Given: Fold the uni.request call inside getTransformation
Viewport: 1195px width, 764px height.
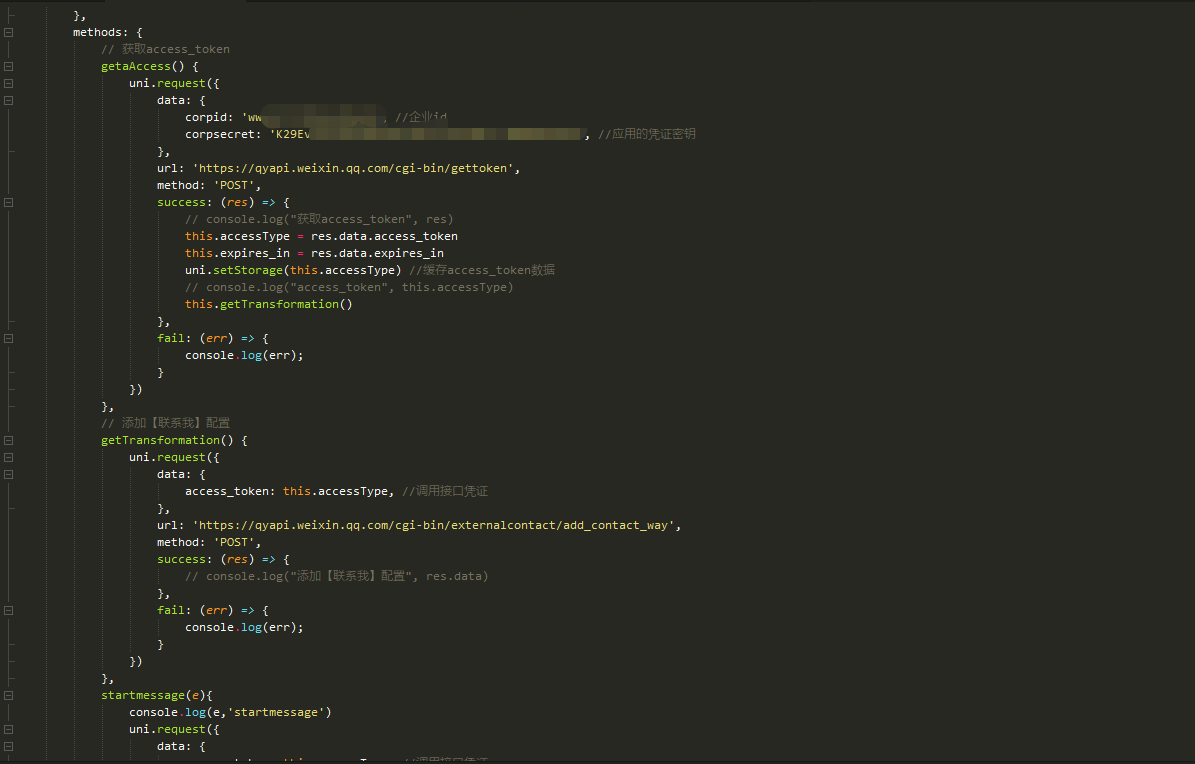Looking at the screenshot, I should click(x=8, y=457).
